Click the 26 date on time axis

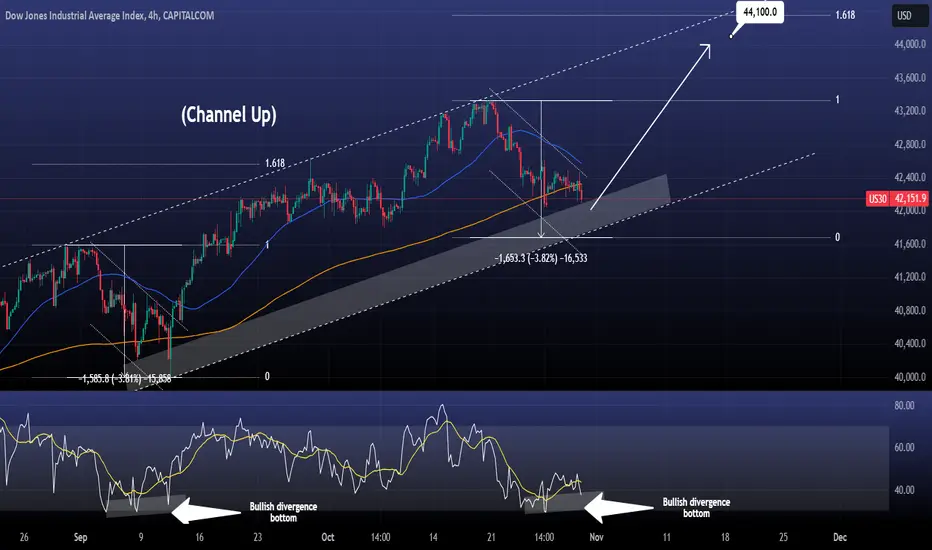coord(24,537)
